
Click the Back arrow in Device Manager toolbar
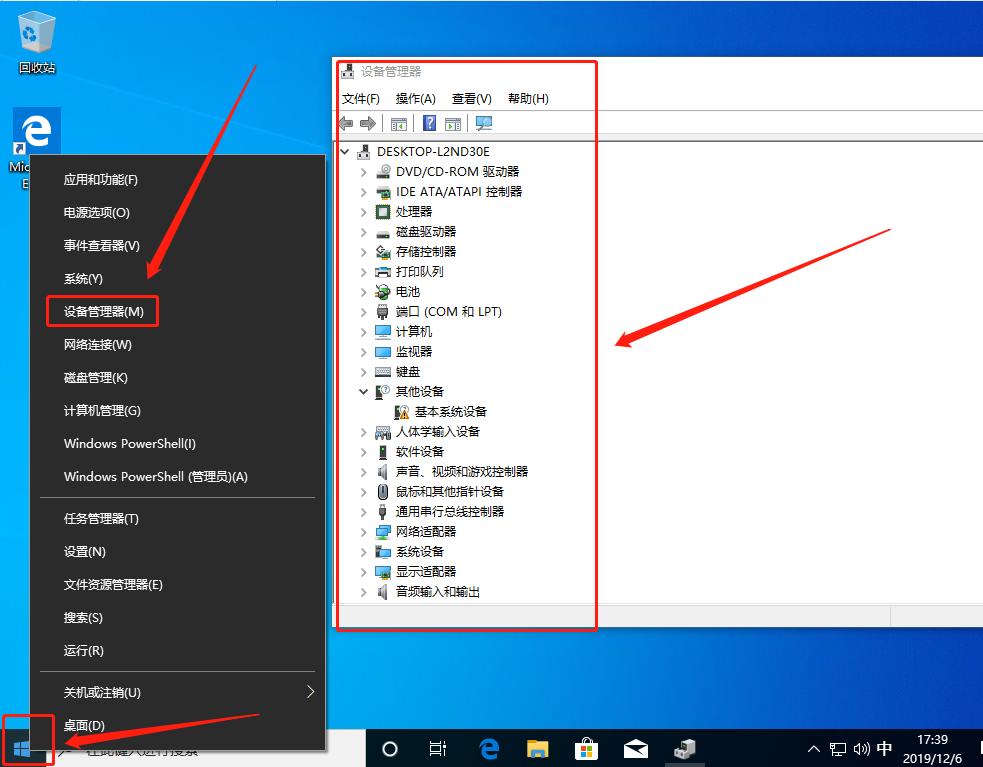click(346, 123)
